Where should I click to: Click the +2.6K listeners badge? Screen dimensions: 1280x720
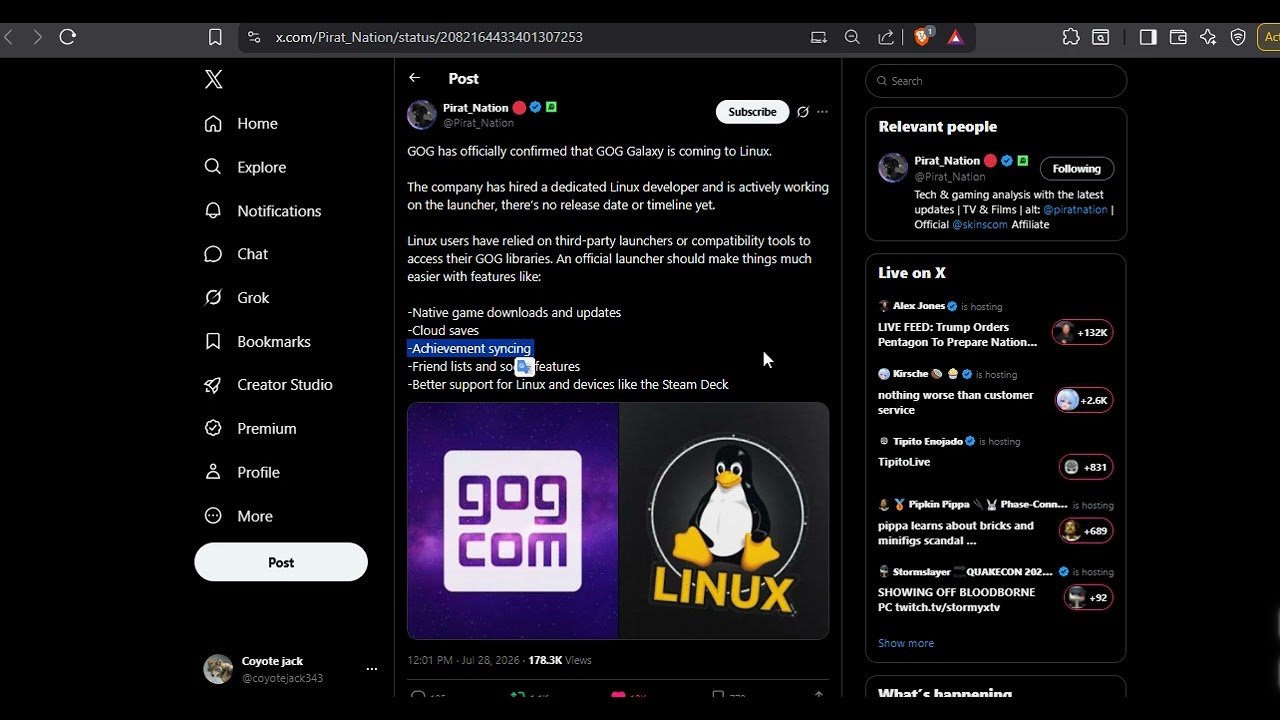click(x=1084, y=400)
